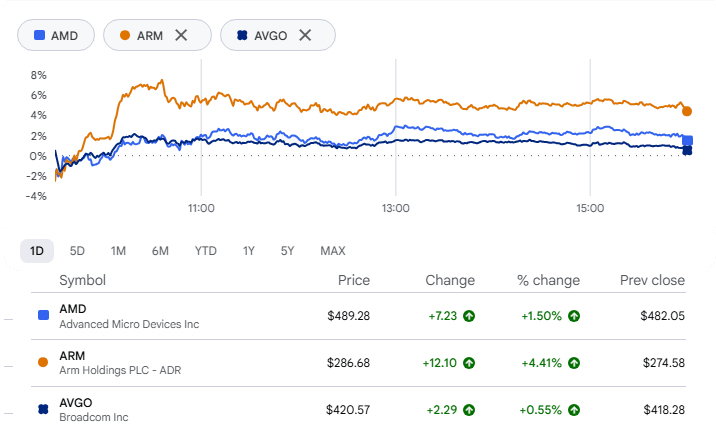Open the AMD symbol link in table
716x445 pixels.
pos(73,309)
